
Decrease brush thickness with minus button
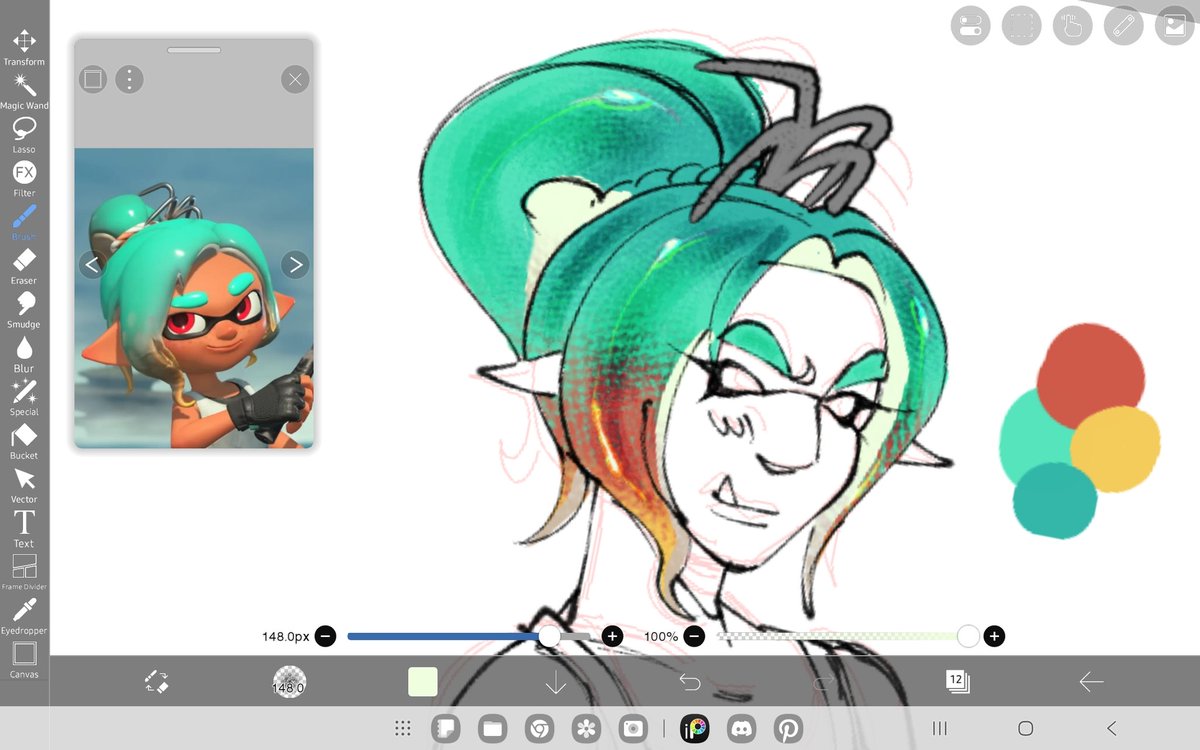tap(325, 636)
